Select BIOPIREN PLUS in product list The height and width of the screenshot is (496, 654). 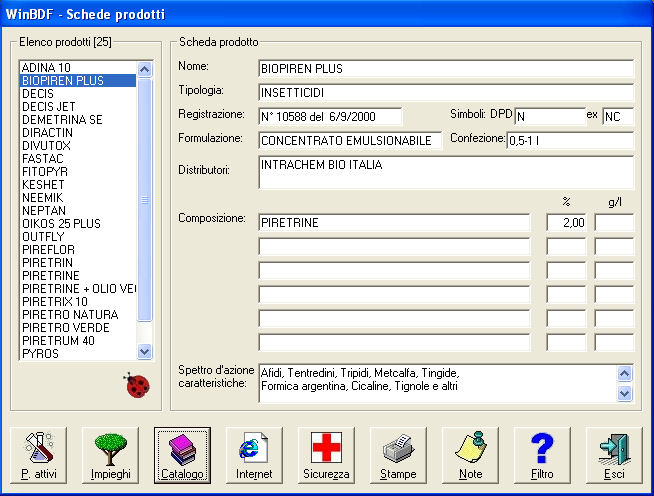[x=78, y=81]
